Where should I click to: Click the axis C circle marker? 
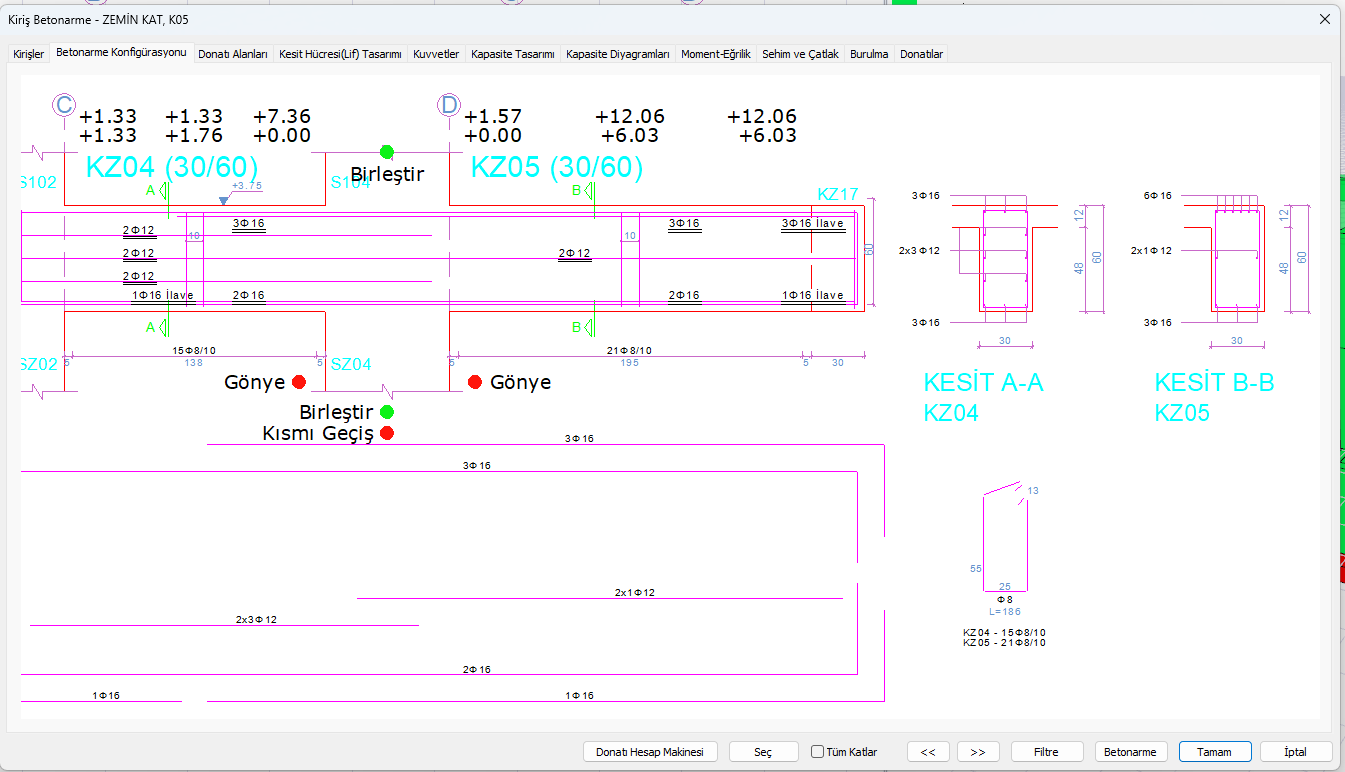point(64,105)
